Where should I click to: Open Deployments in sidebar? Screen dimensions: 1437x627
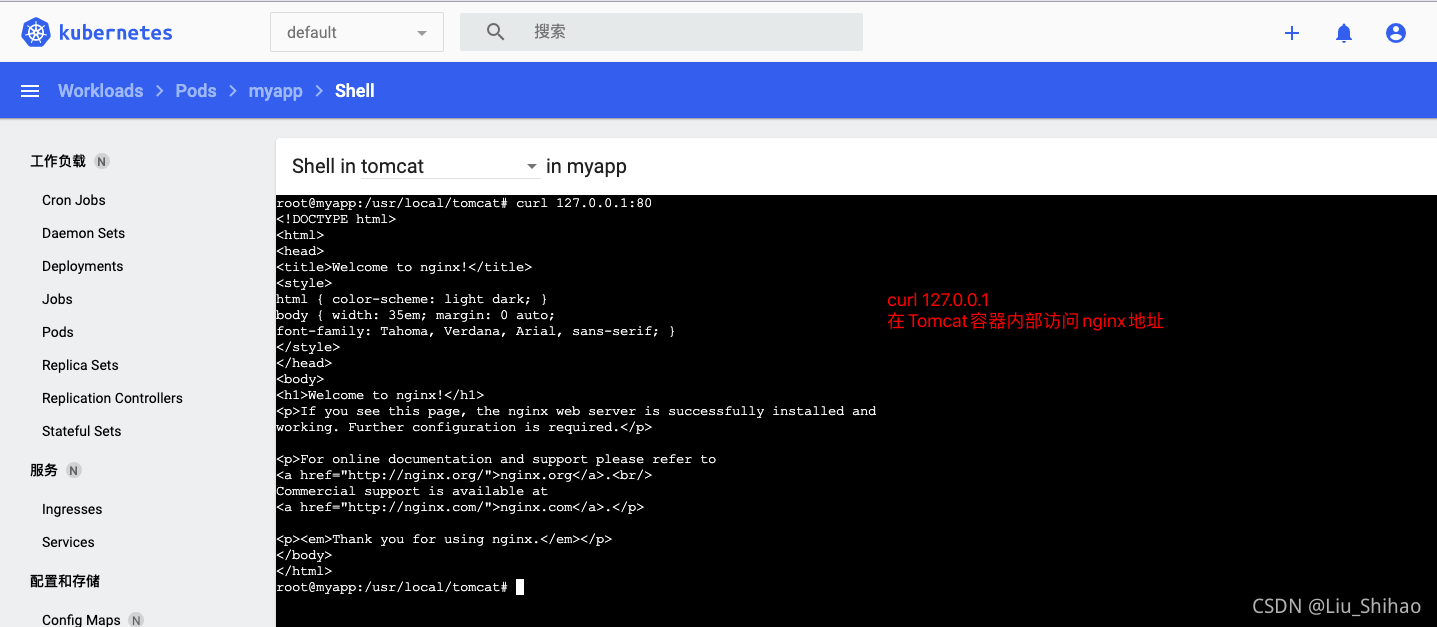coord(83,266)
